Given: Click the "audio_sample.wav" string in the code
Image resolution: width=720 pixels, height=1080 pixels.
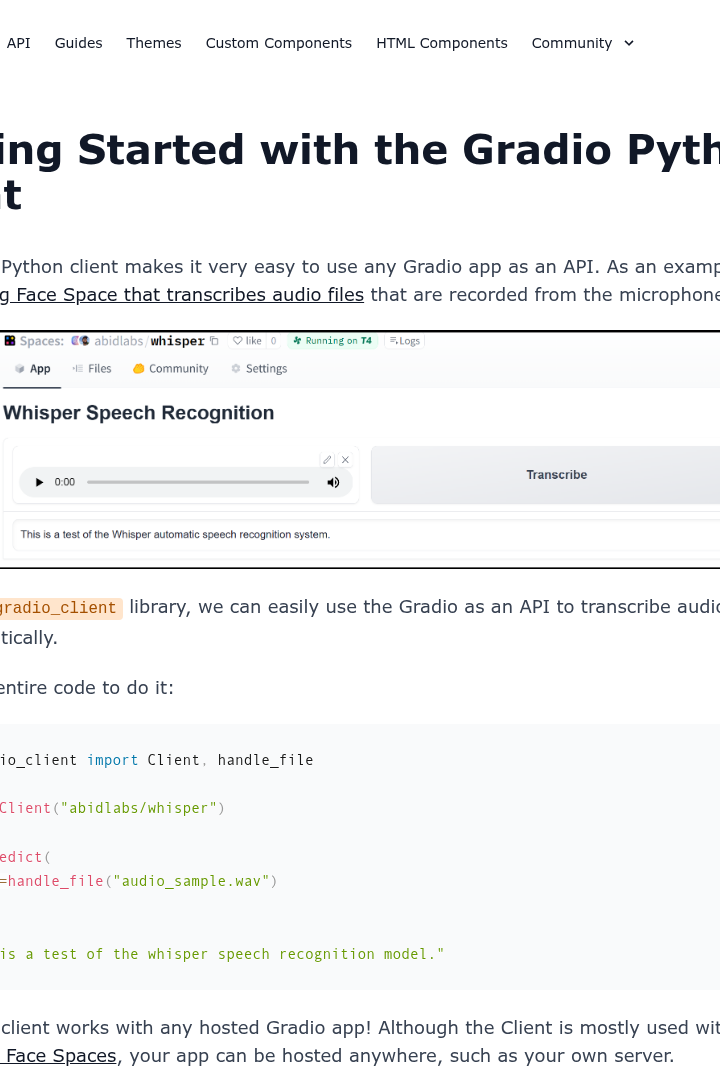Looking at the screenshot, I should tap(191, 881).
